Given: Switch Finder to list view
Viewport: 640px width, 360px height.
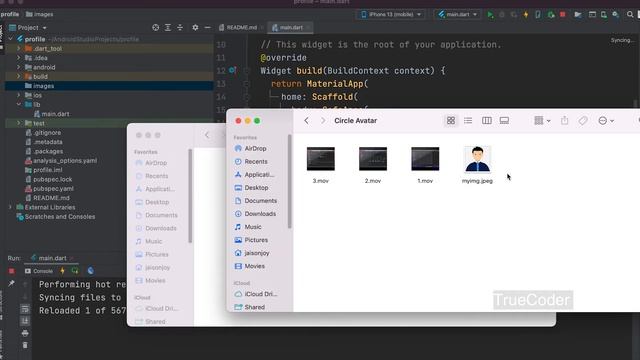Looking at the screenshot, I should 468,120.
